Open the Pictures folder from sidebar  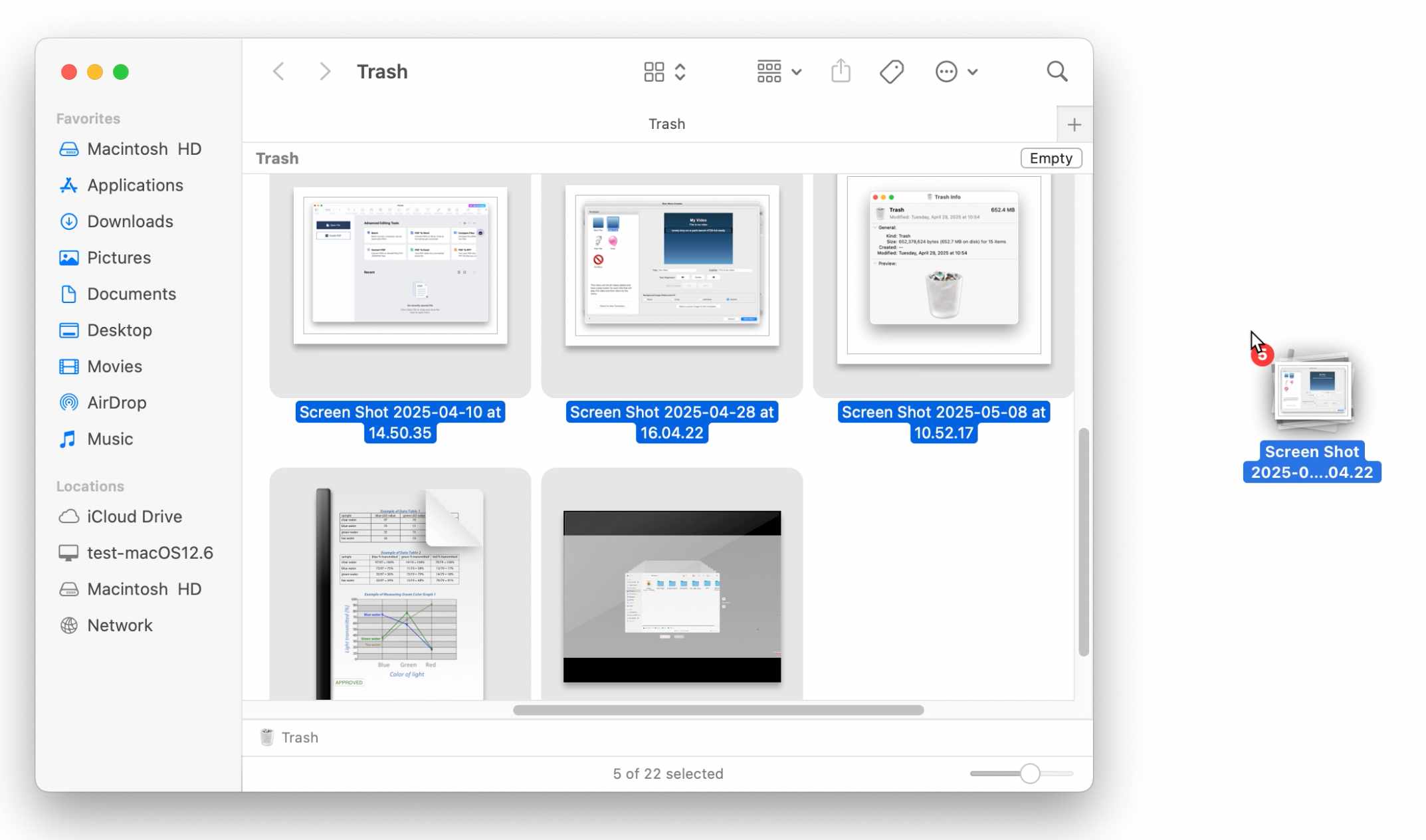pyautogui.click(x=118, y=257)
